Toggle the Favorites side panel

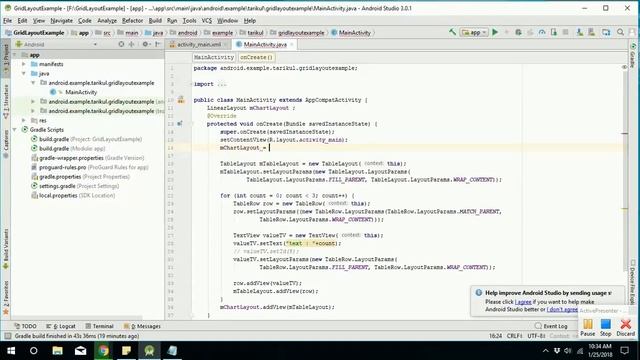pyautogui.click(x=6, y=297)
